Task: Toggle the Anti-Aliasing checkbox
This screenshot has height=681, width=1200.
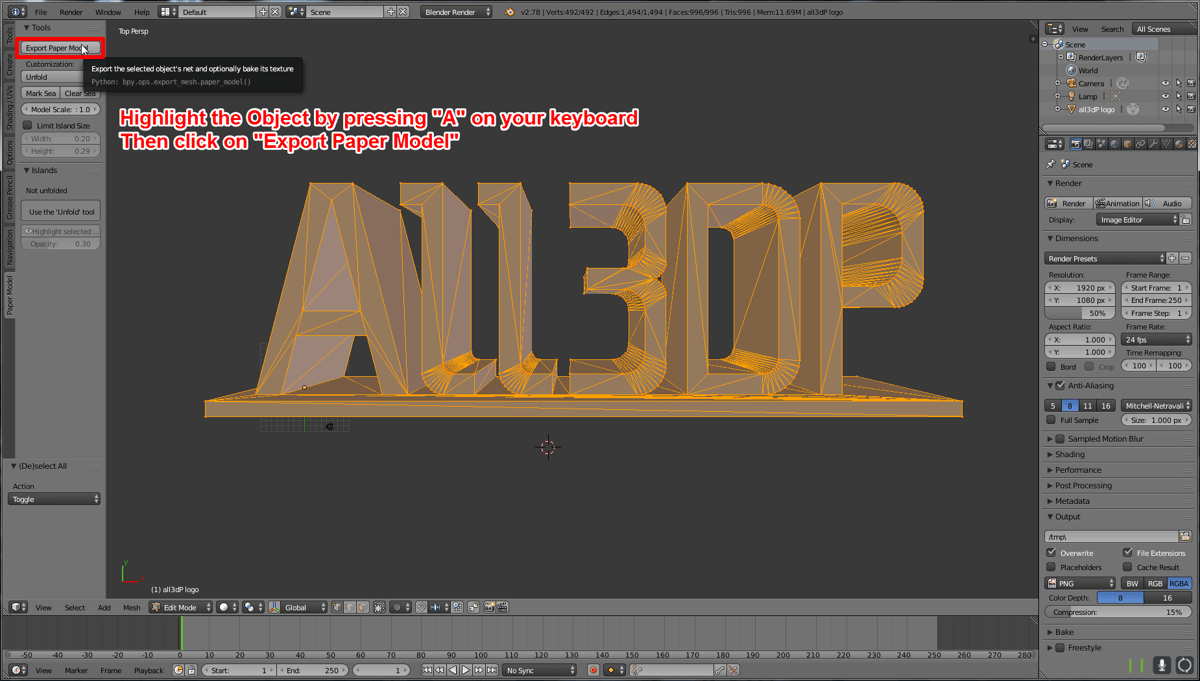Action: coord(1060,386)
